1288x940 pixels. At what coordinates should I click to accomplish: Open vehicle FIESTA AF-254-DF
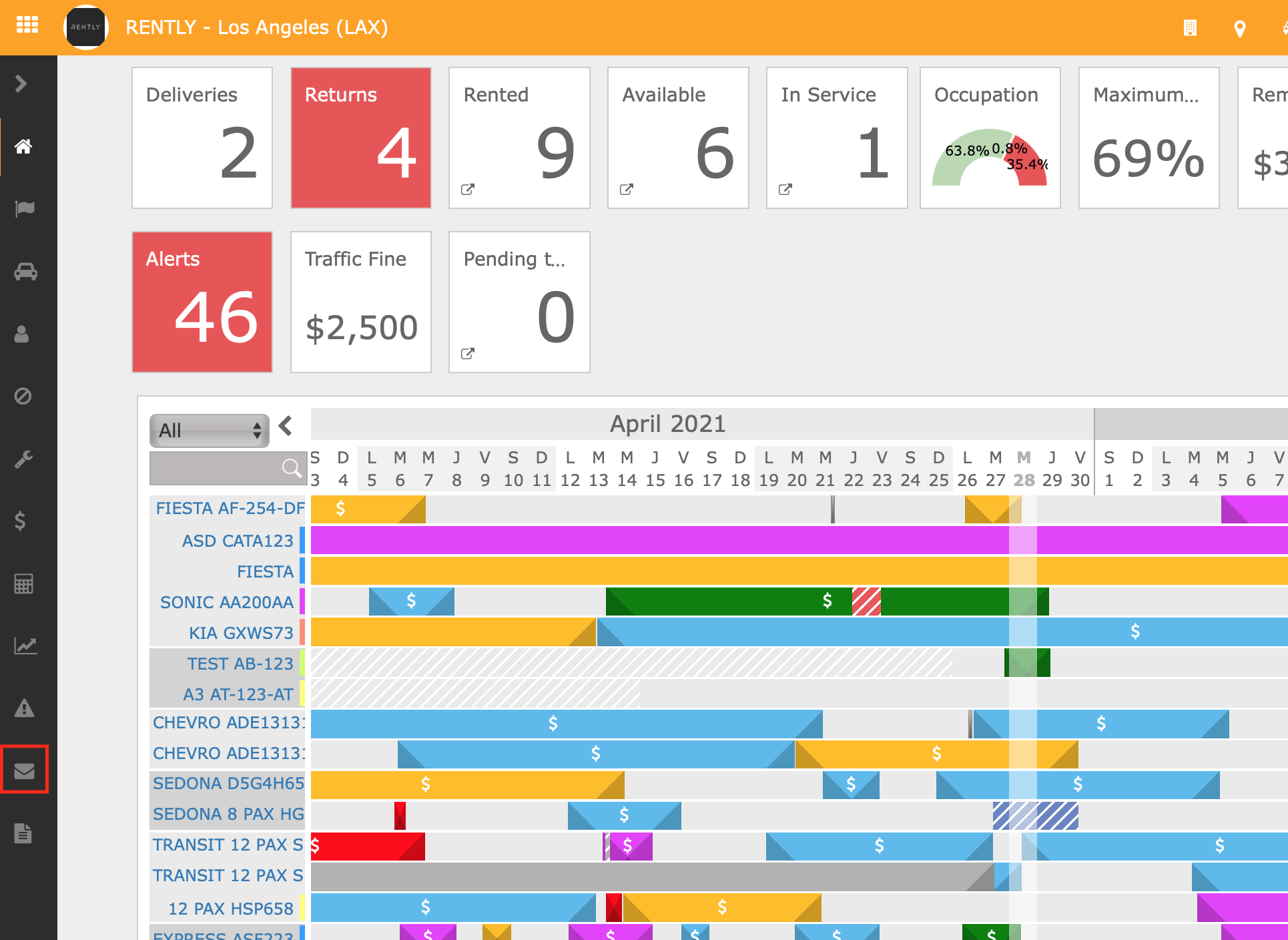coord(230,509)
